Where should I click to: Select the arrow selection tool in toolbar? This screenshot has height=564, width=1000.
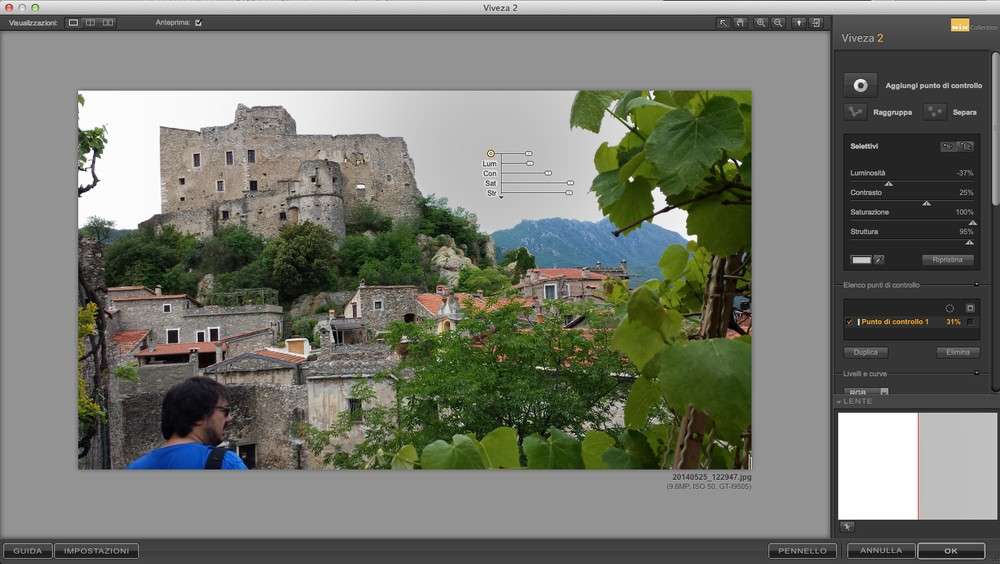[x=723, y=22]
